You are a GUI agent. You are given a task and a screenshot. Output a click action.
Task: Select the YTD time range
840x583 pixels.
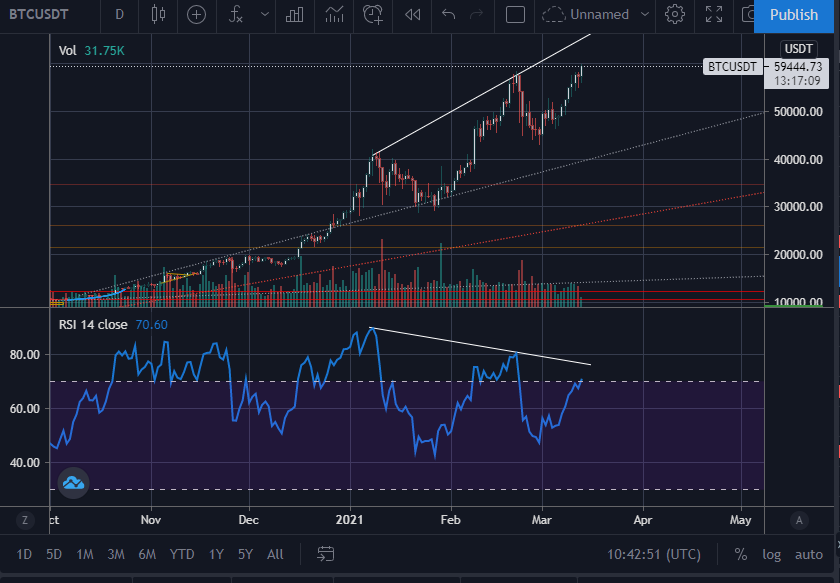tap(182, 554)
